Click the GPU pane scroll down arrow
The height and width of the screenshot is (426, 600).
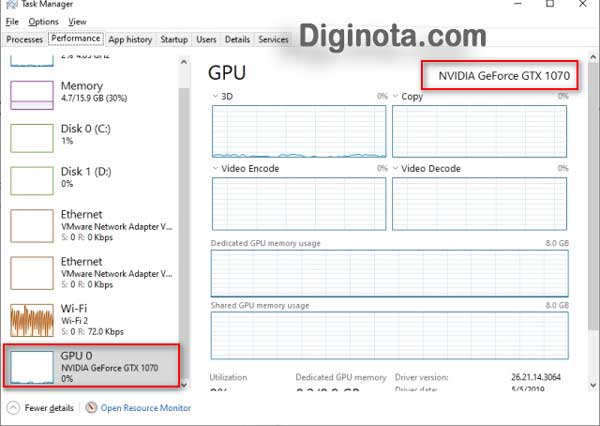[x=593, y=385]
